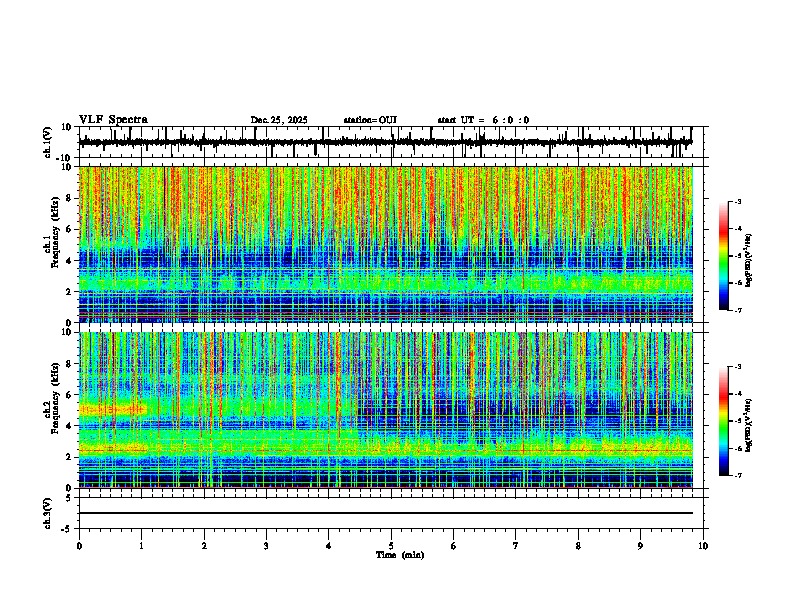Click time axis tick label 9
The height and width of the screenshot is (612, 792).
coord(640,546)
